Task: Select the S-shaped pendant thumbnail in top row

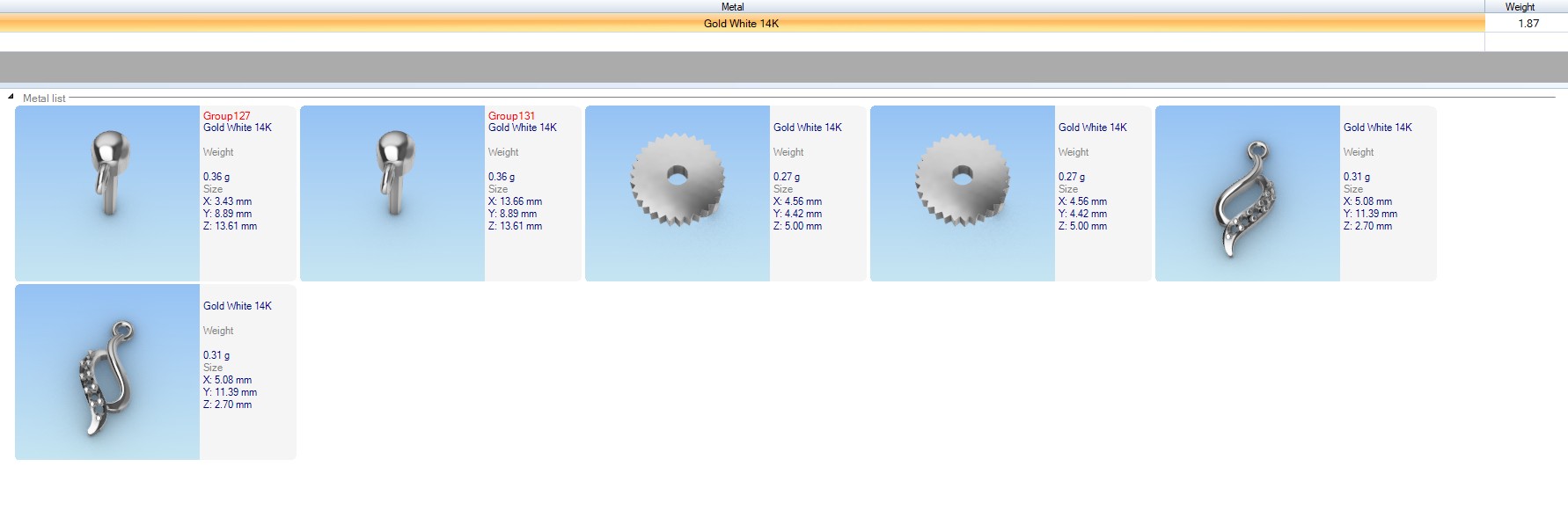Action: (x=1248, y=193)
